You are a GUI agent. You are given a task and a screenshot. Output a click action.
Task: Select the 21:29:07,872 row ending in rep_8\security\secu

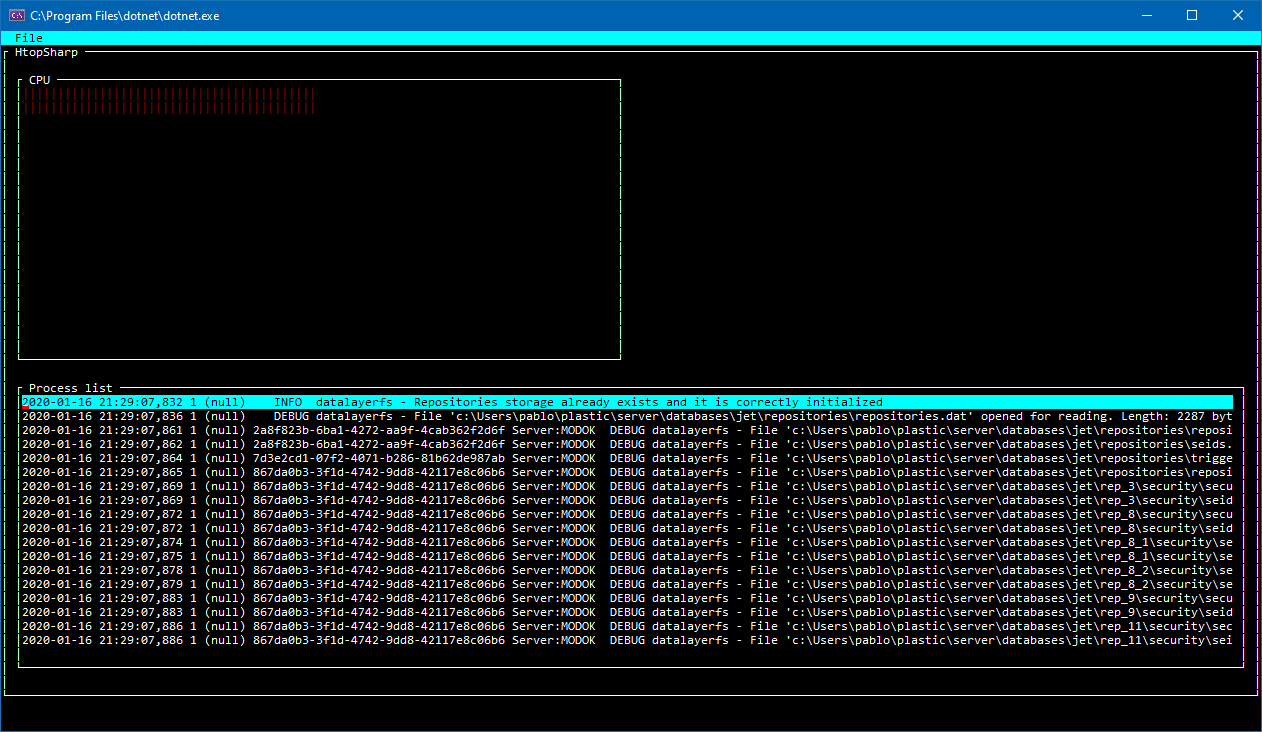point(627,514)
